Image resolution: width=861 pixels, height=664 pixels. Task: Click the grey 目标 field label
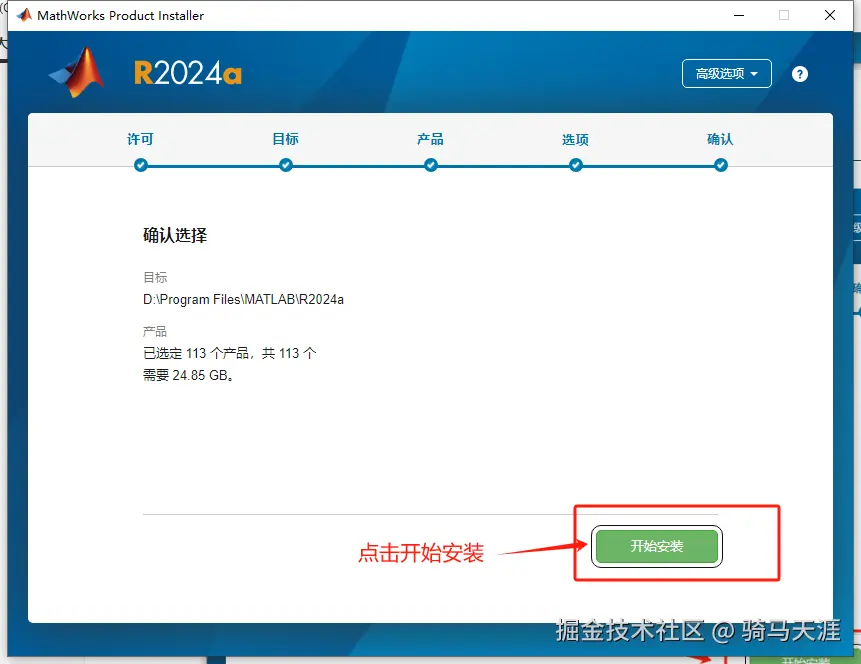155,278
